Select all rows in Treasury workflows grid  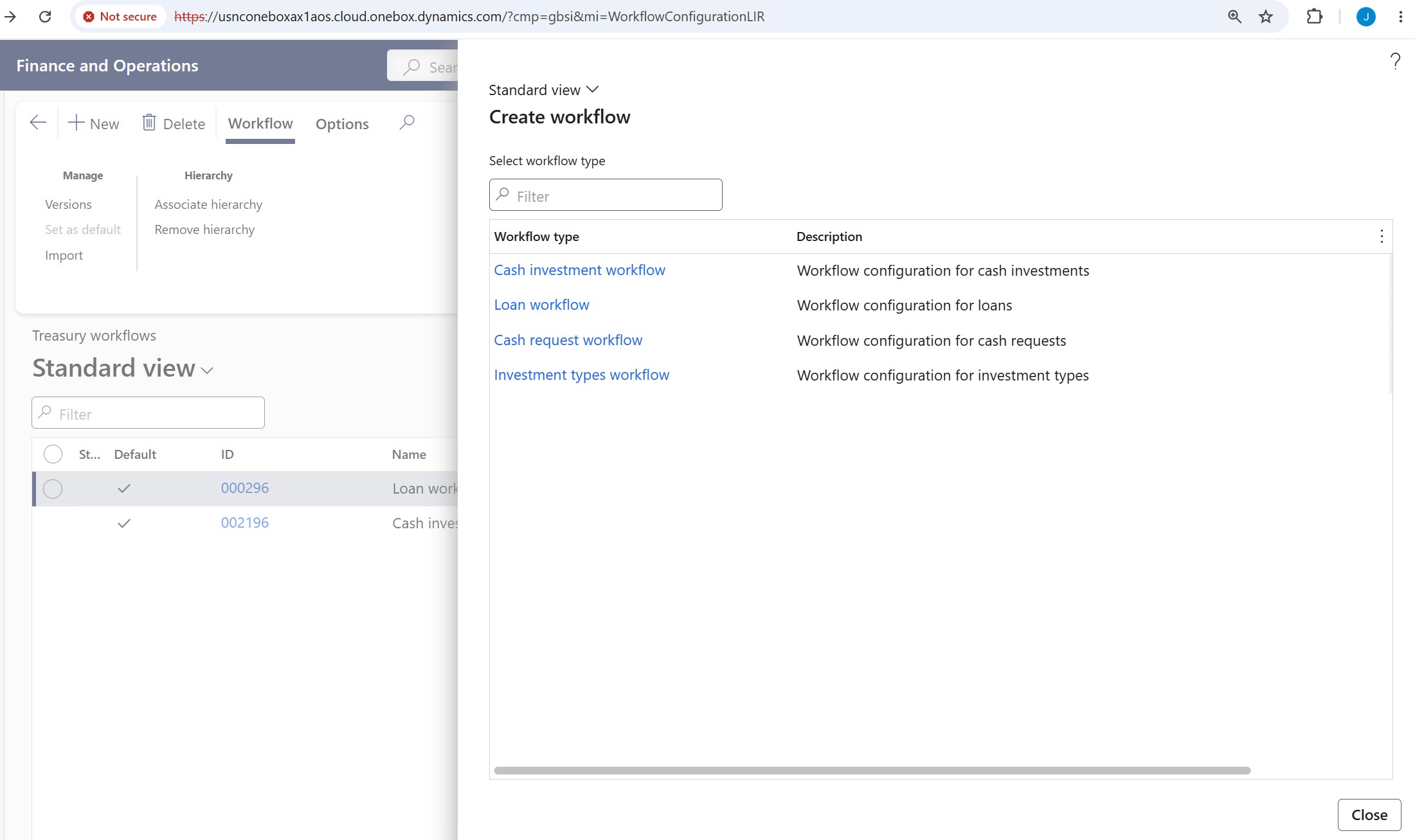coord(53,454)
